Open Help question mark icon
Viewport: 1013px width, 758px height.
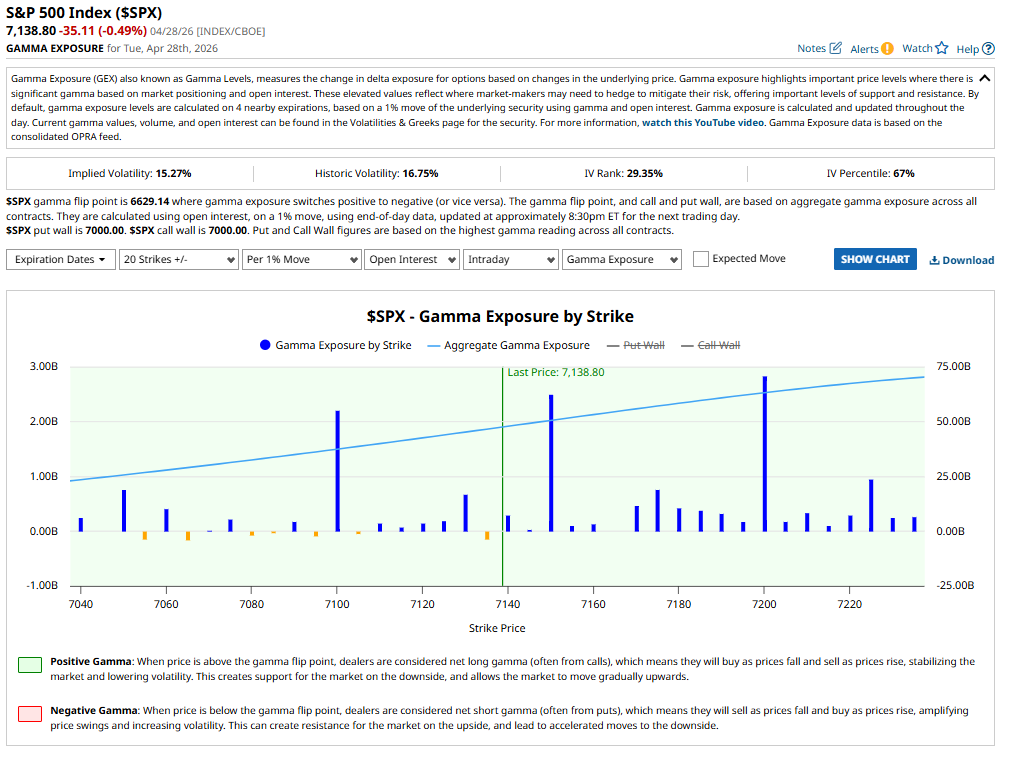(x=988, y=49)
